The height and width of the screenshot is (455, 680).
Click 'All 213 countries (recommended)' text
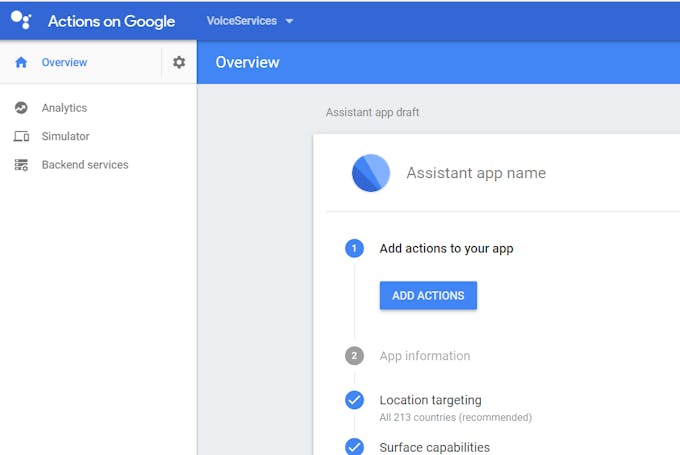click(x=455, y=417)
